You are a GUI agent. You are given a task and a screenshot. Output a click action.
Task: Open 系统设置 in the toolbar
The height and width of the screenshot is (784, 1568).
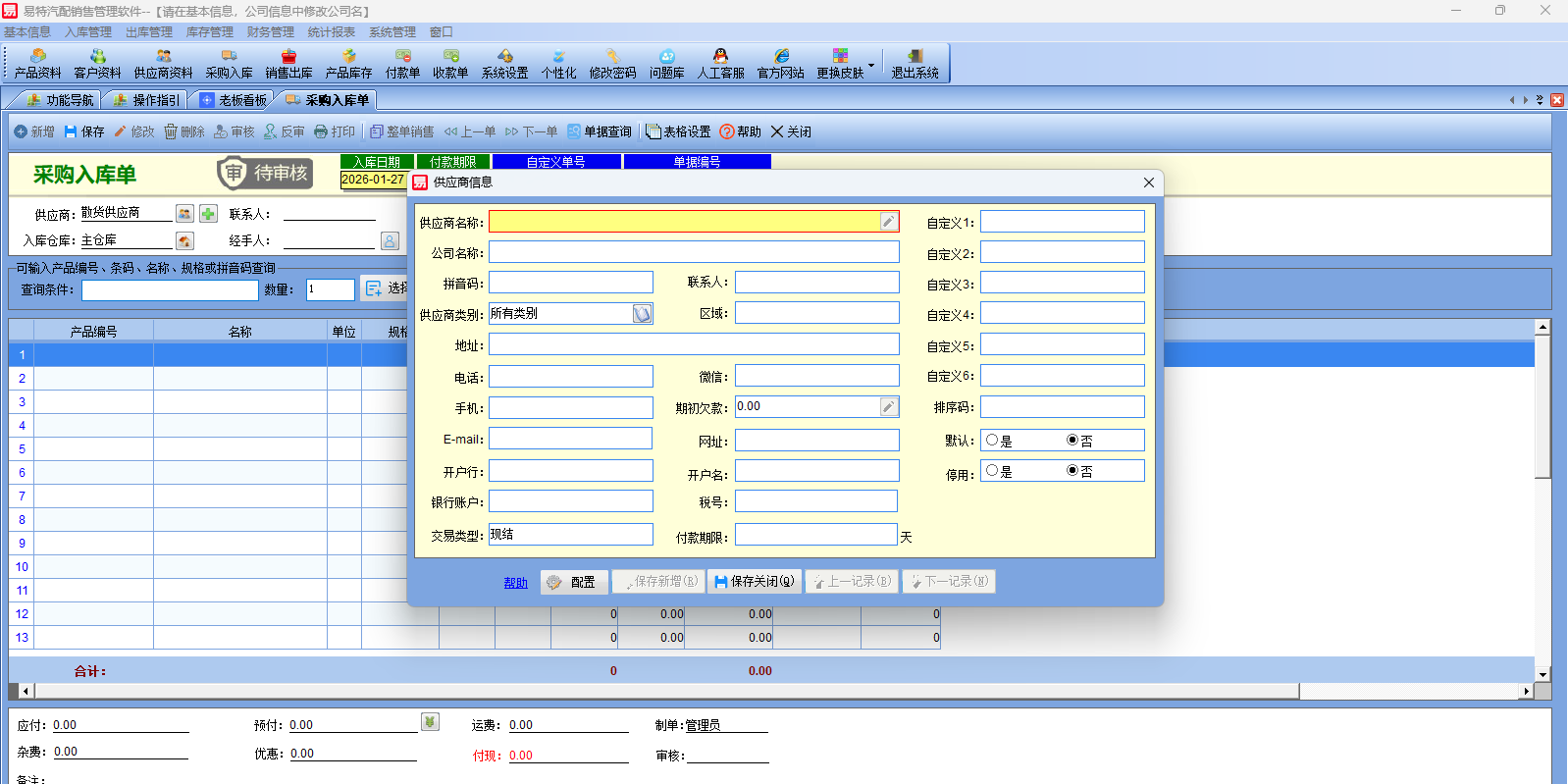tap(504, 64)
